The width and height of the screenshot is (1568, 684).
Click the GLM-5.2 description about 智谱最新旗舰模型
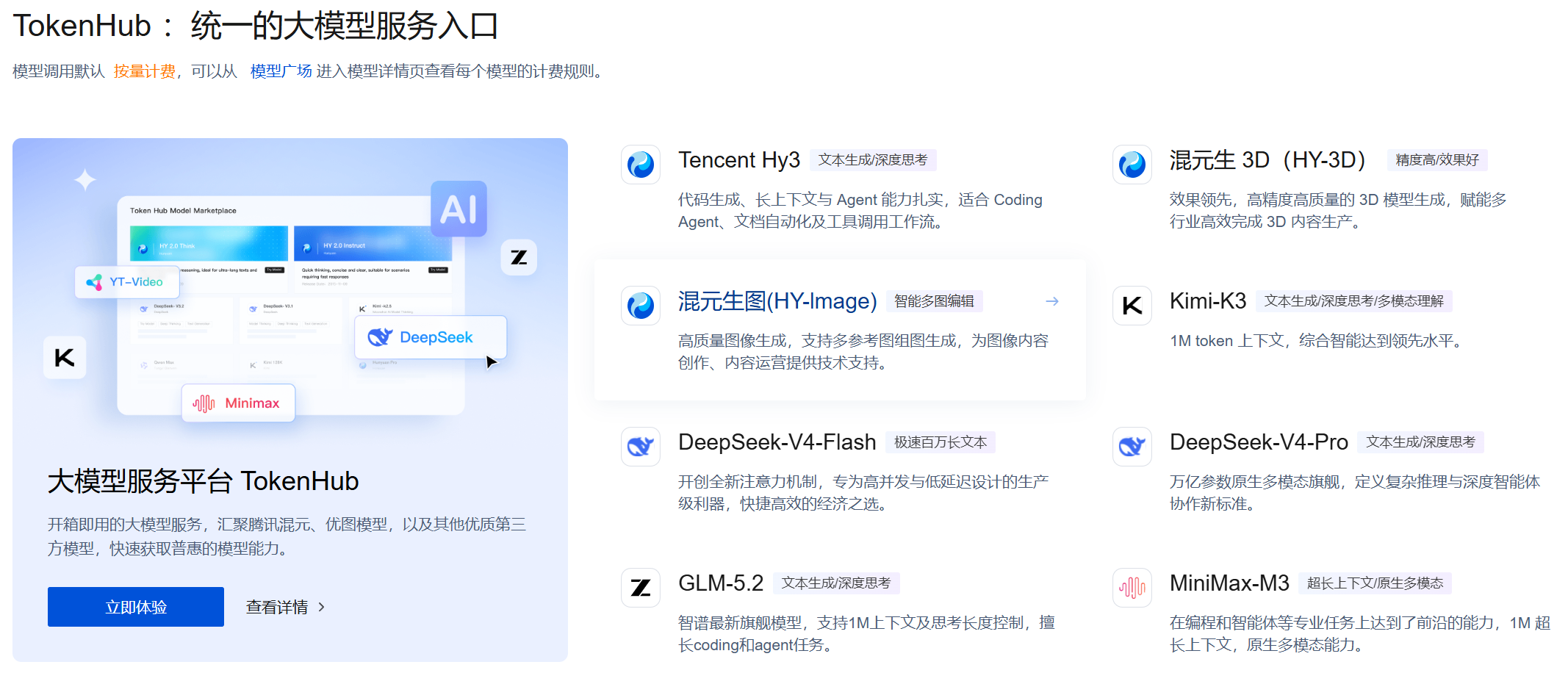tap(867, 634)
